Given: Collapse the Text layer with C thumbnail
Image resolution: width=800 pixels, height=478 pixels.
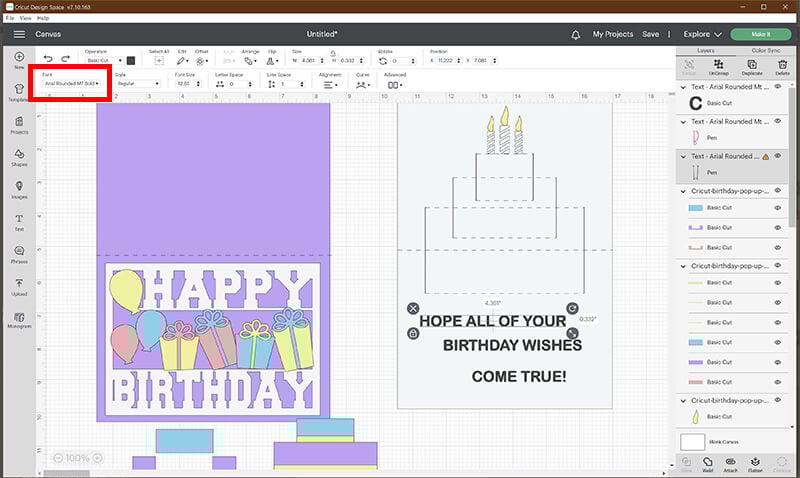Looking at the screenshot, I should [x=683, y=87].
